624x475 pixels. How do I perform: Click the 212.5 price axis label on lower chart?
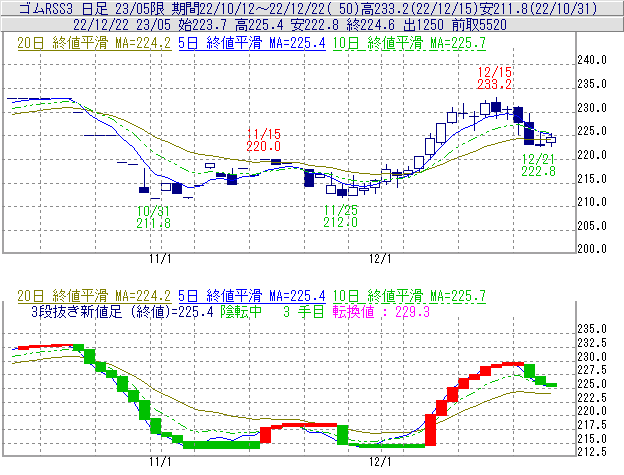[592, 452]
